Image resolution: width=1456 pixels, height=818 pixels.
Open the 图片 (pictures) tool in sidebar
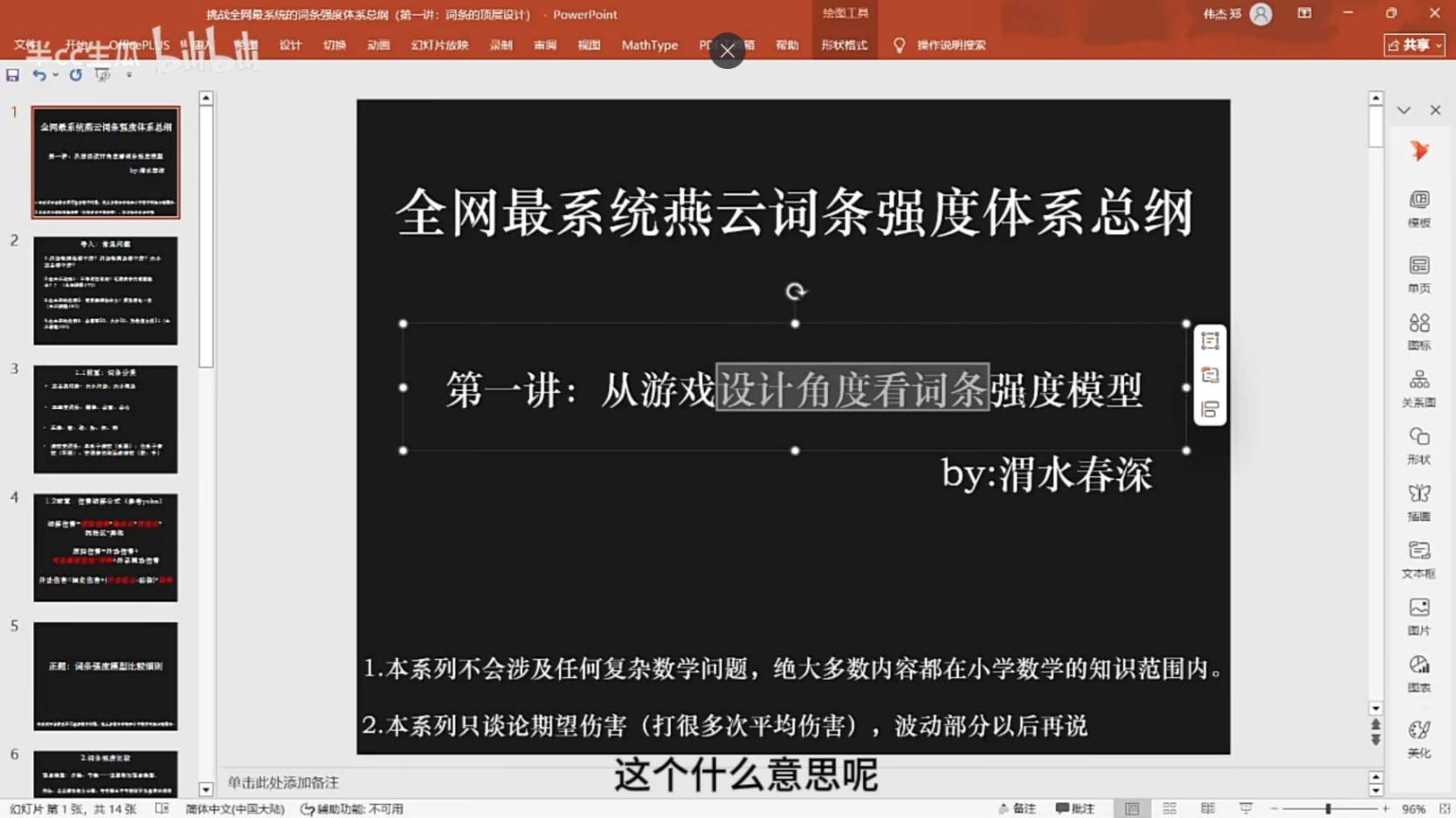1418,616
